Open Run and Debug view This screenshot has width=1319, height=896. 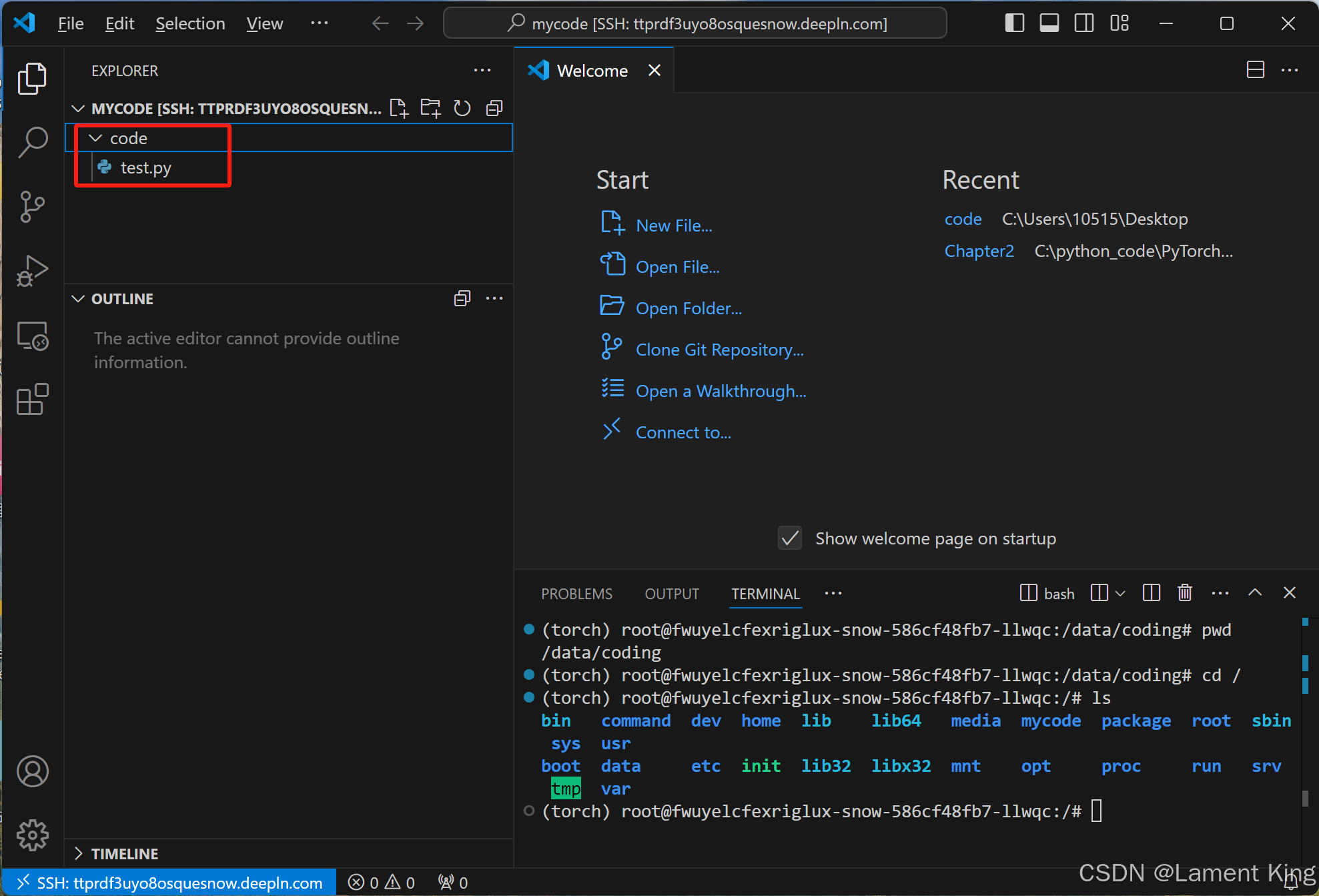click(x=32, y=271)
